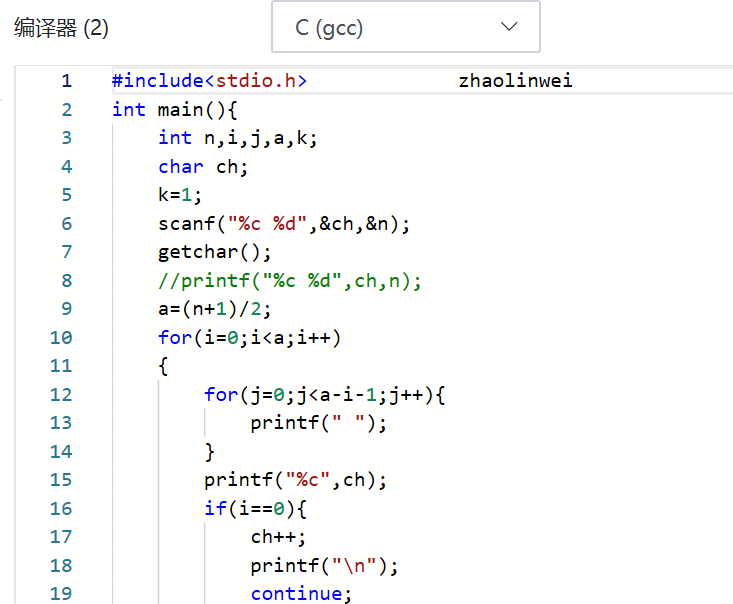Click the scanf("%c %d",&ch,&n); line
Screen dimensions: 733x604
point(284,224)
